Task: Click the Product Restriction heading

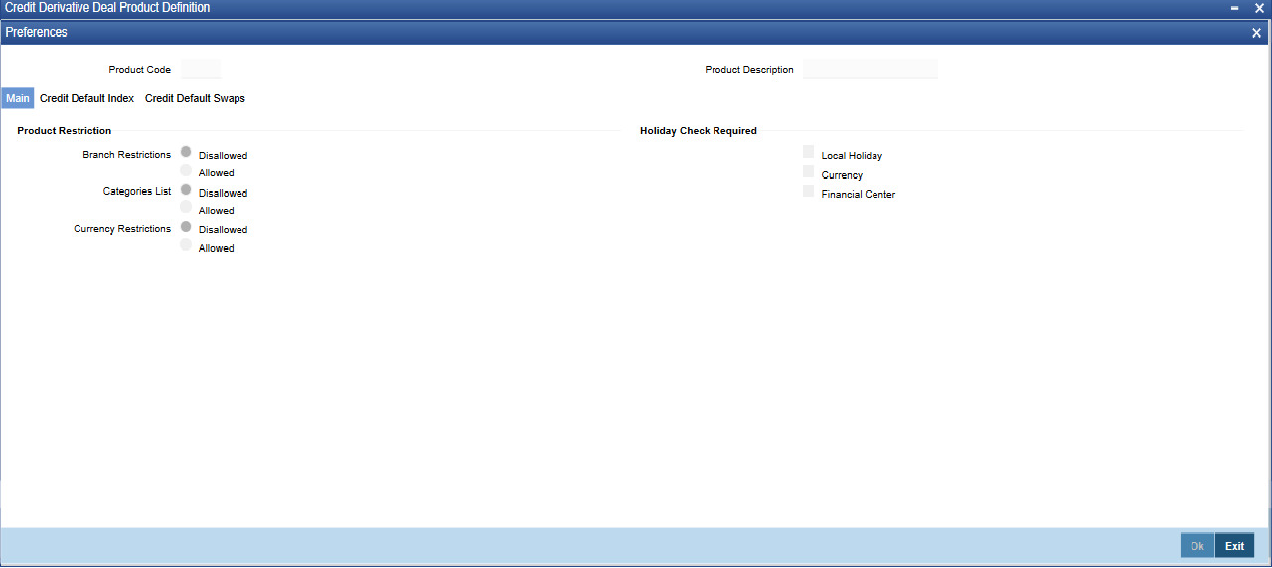Action: 64,131
